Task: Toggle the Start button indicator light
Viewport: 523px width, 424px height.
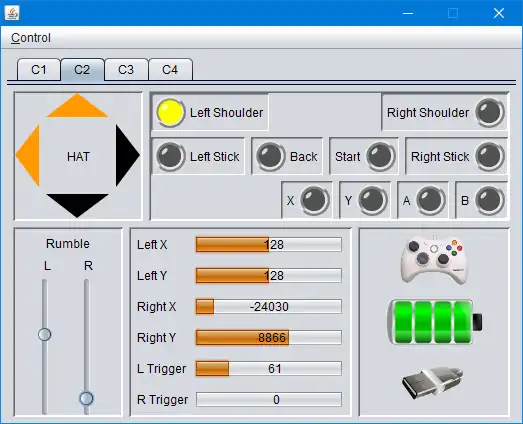Action: pos(380,156)
